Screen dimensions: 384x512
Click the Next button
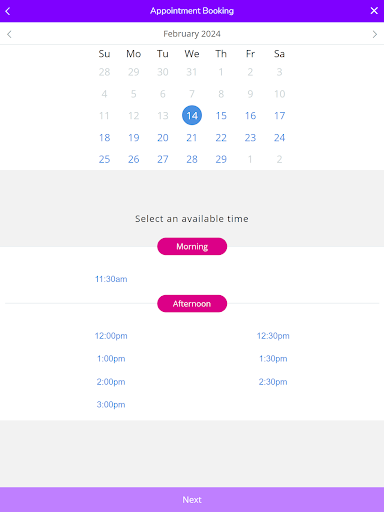tap(192, 500)
